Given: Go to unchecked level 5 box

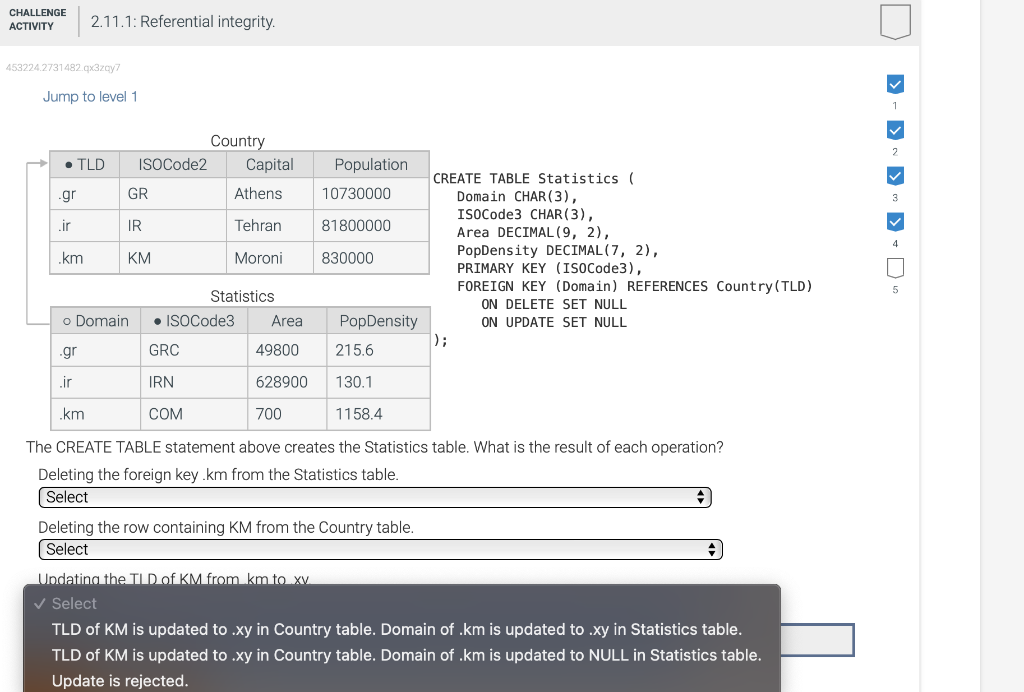Looking at the screenshot, I should coord(895,268).
